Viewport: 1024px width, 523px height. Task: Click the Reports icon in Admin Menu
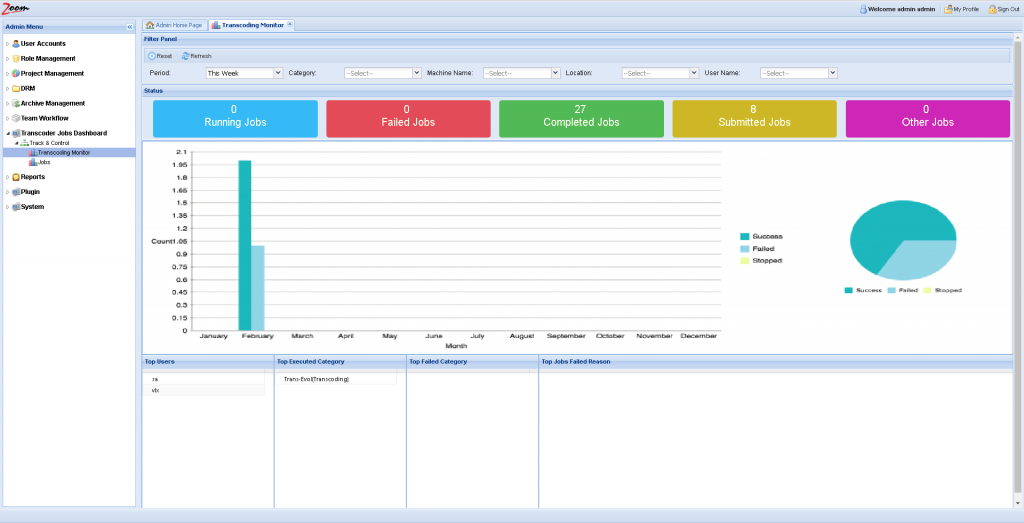(16, 177)
